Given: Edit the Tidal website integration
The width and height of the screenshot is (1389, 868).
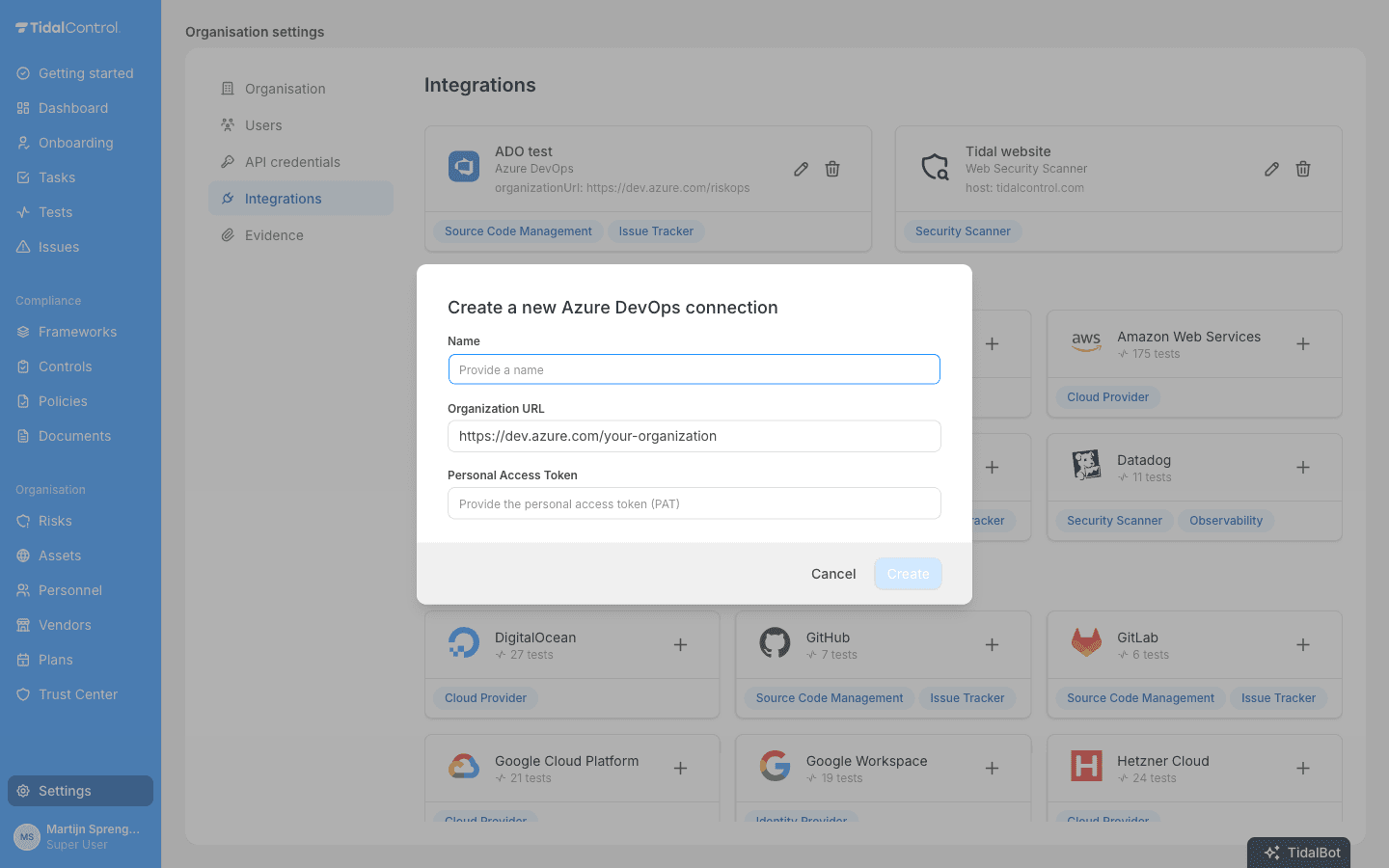Looking at the screenshot, I should click(x=1271, y=169).
